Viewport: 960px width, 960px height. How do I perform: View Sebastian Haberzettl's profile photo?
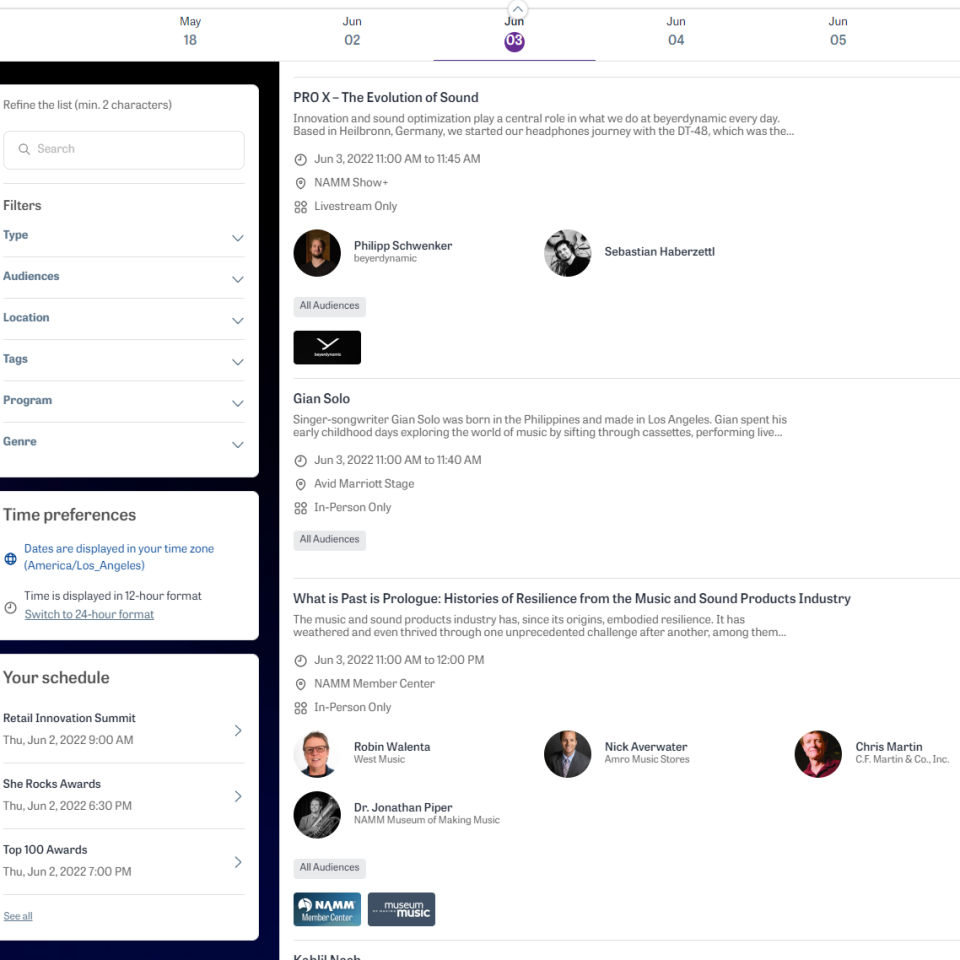pos(568,253)
